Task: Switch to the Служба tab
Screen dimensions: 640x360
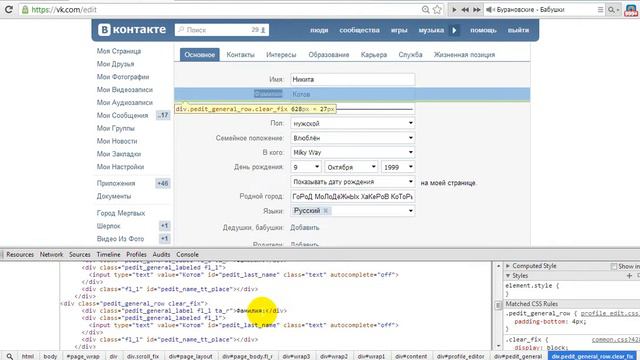Action: click(x=410, y=55)
